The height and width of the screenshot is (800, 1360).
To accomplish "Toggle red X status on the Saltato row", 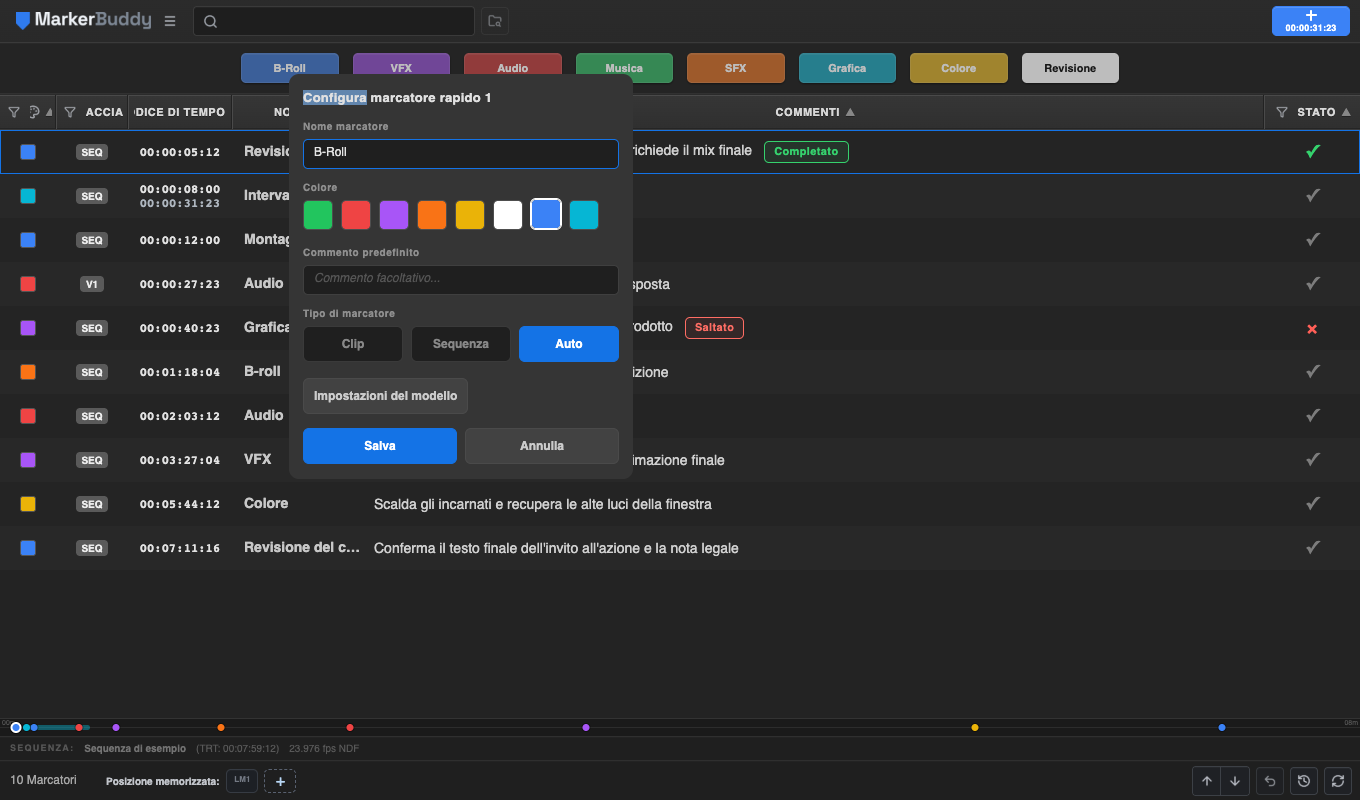I will coord(1312,328).
